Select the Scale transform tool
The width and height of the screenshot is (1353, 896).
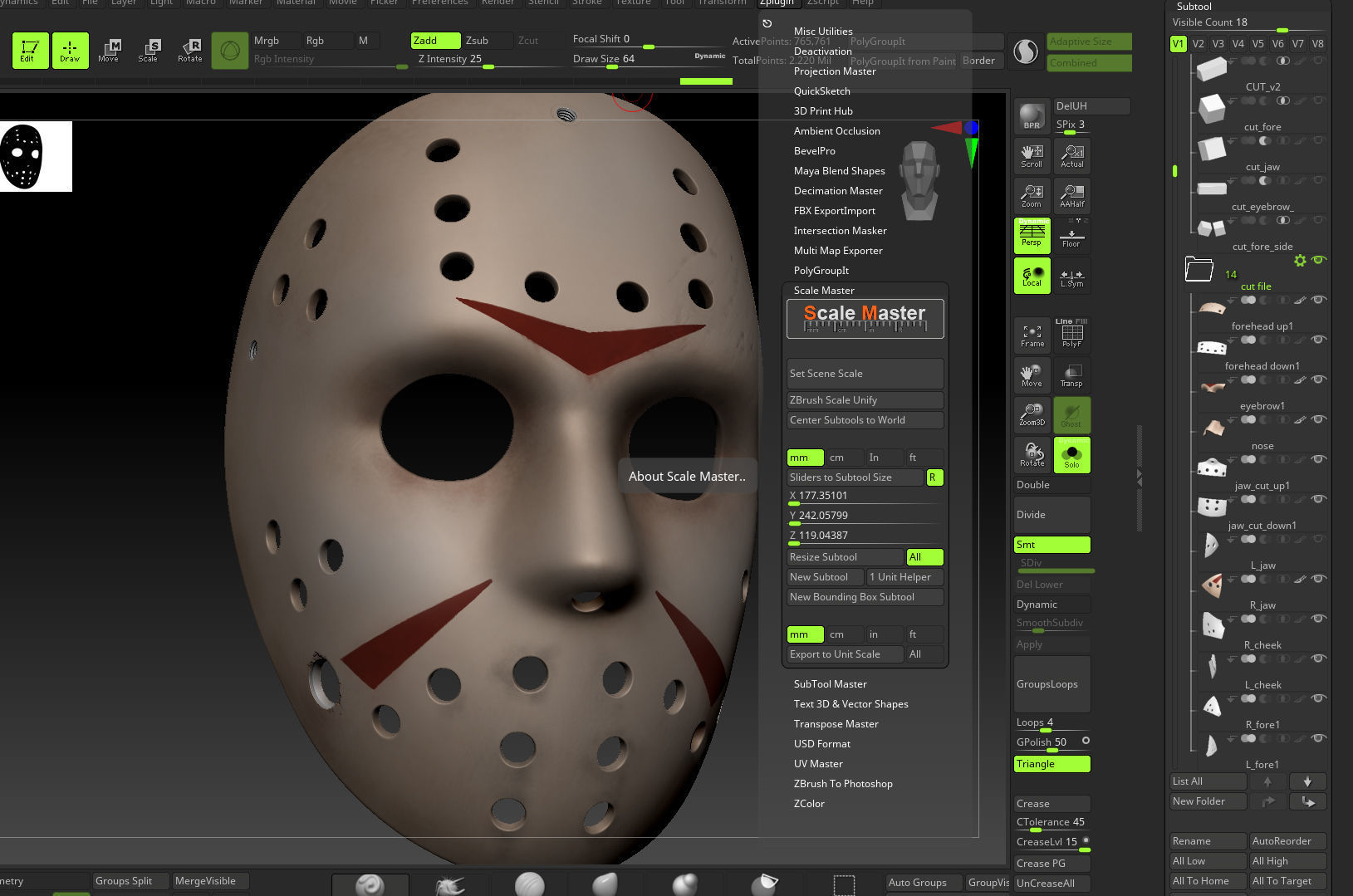tap(149, 51)
